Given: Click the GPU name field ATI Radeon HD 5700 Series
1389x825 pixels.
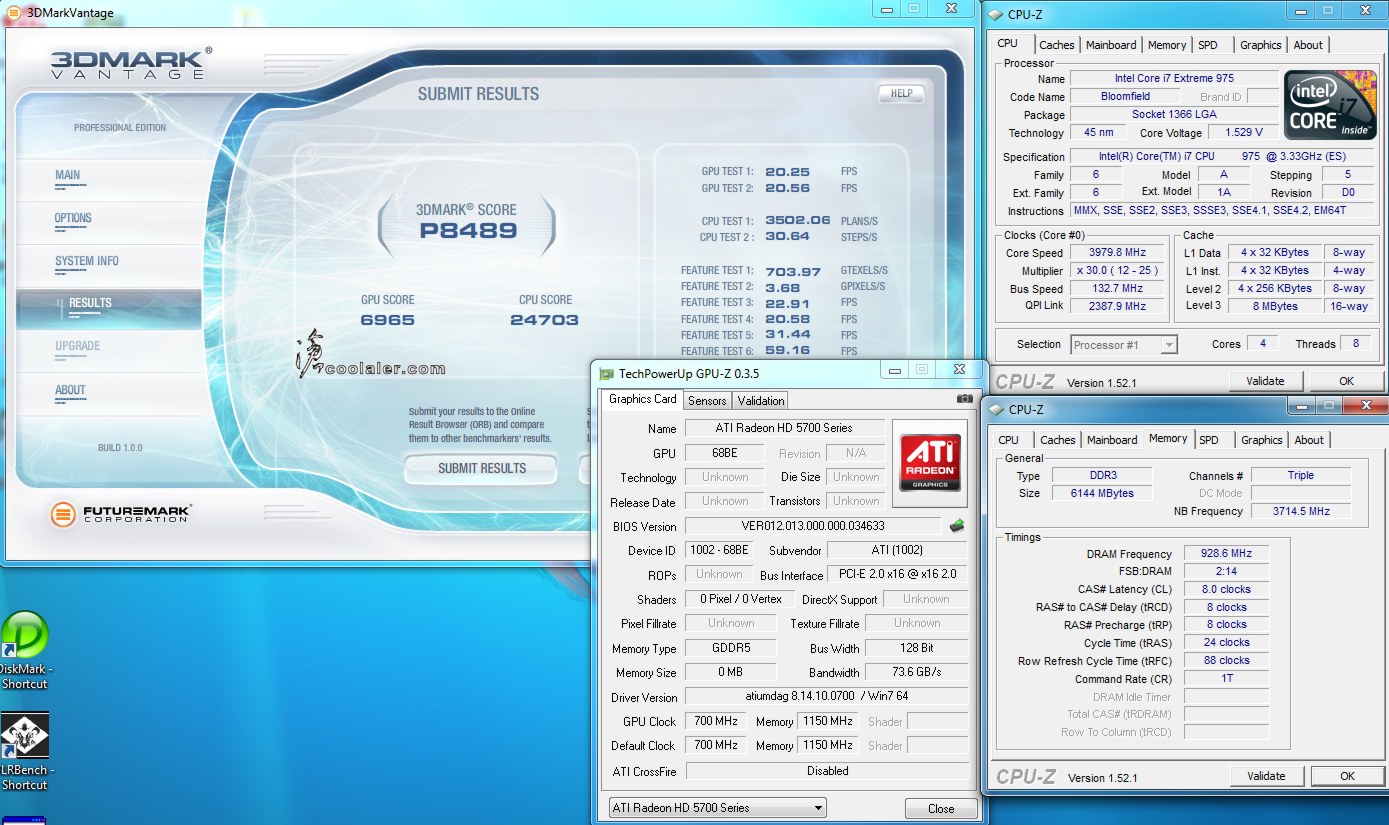Looking at the screenshot, I should 784,428.
